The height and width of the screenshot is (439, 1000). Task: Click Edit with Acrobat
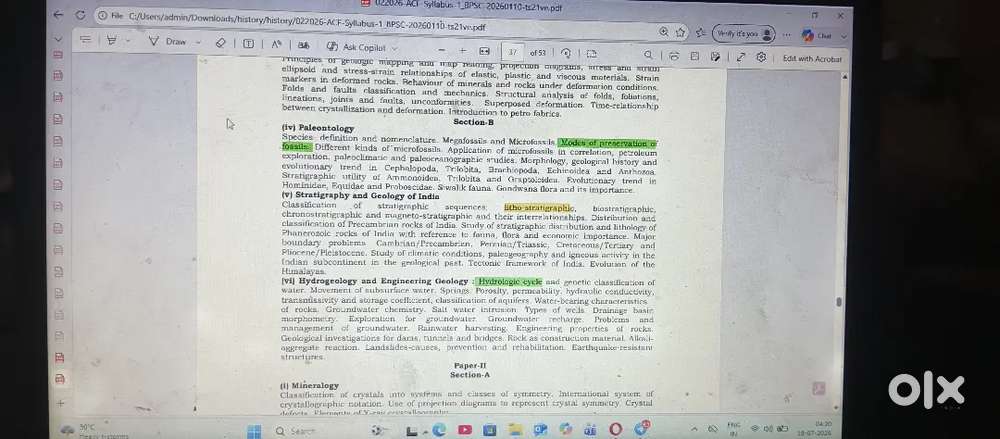click(812, 59)
